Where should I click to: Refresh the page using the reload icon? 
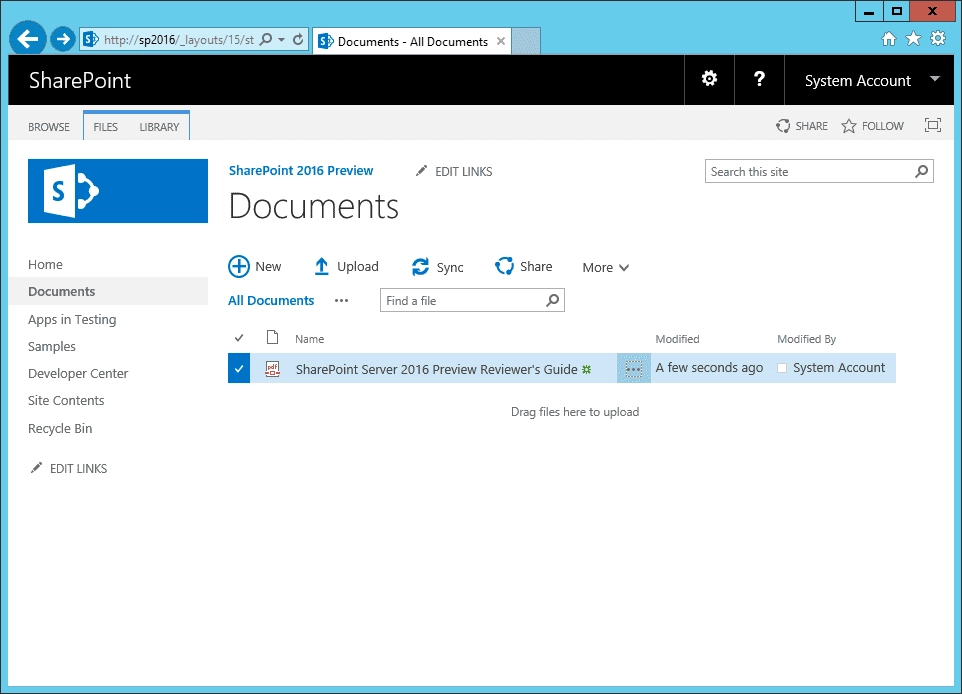click(x=298, y=40)
